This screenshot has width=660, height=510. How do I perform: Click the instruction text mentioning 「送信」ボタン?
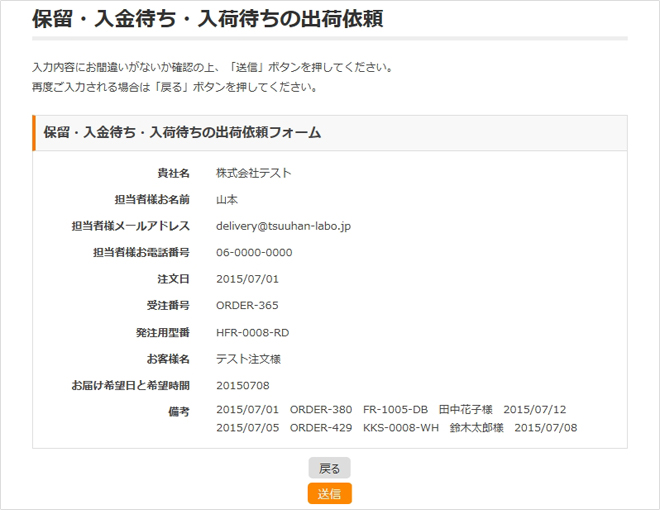[x=212, y=68]
